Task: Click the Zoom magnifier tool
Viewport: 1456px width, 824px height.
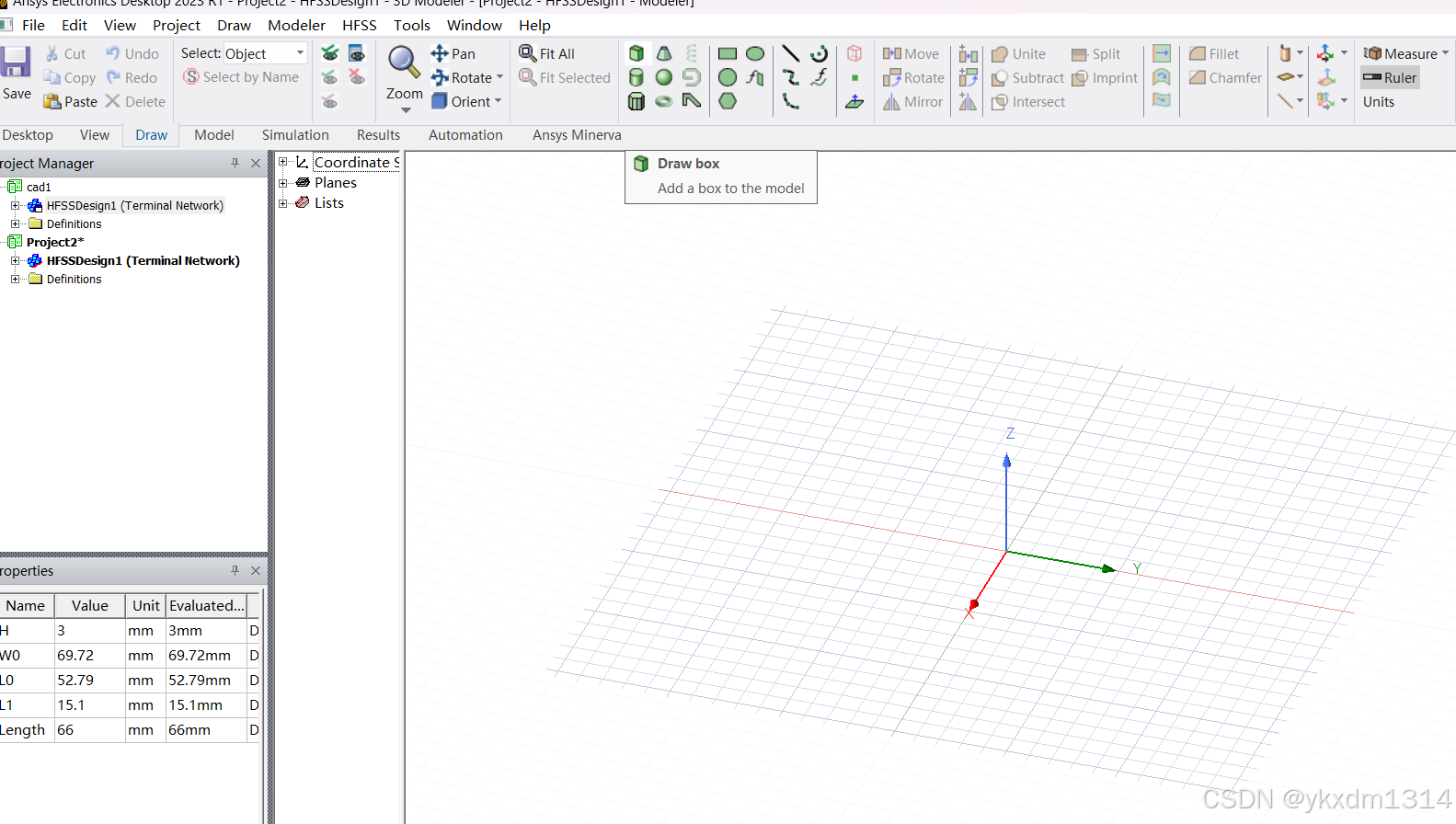Action: (404, 63)
